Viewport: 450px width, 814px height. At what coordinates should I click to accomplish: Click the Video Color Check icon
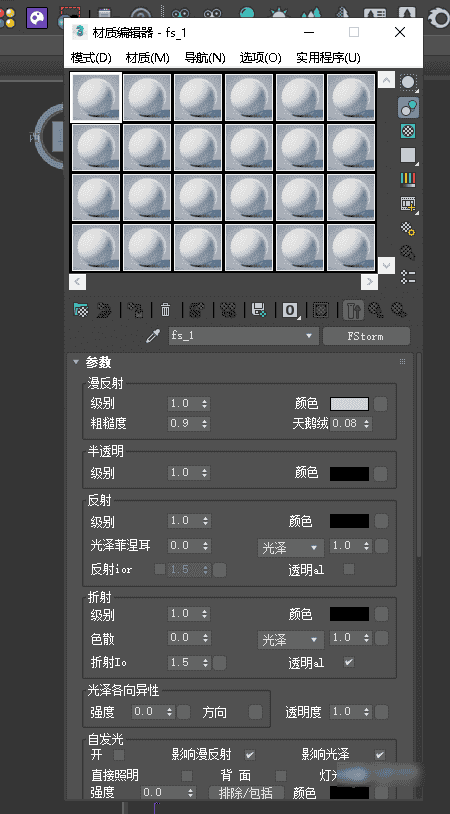pyautogui.click(x=408, y=180)
